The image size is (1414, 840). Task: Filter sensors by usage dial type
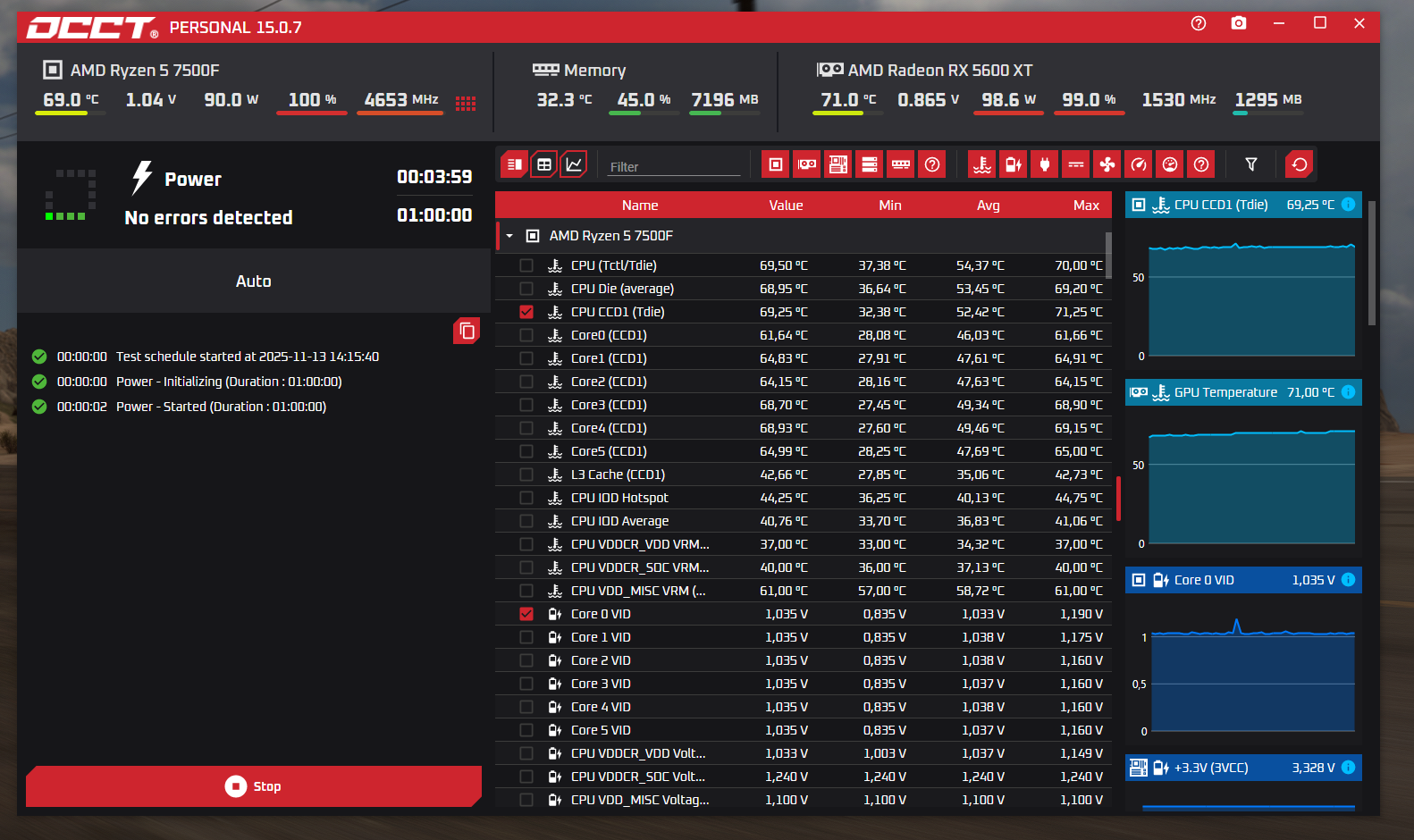coord(1170,164)
